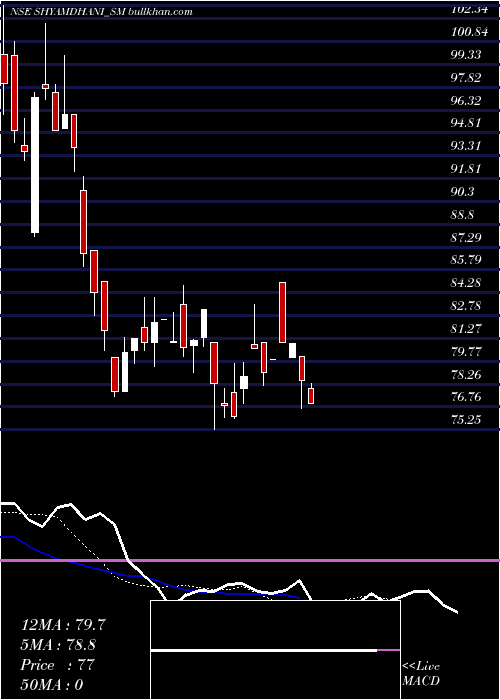Image resolution: width=500 pixels, height=700 pixels.
Task: Click the 78.26 price axis label
Action: [466, 374]
